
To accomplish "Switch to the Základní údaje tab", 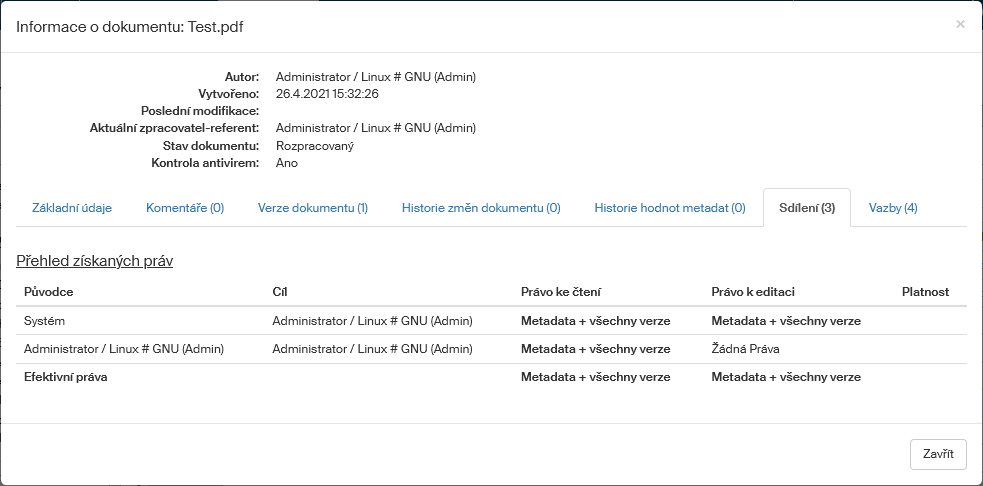I will pyautogui.click(x=72, y=208).
